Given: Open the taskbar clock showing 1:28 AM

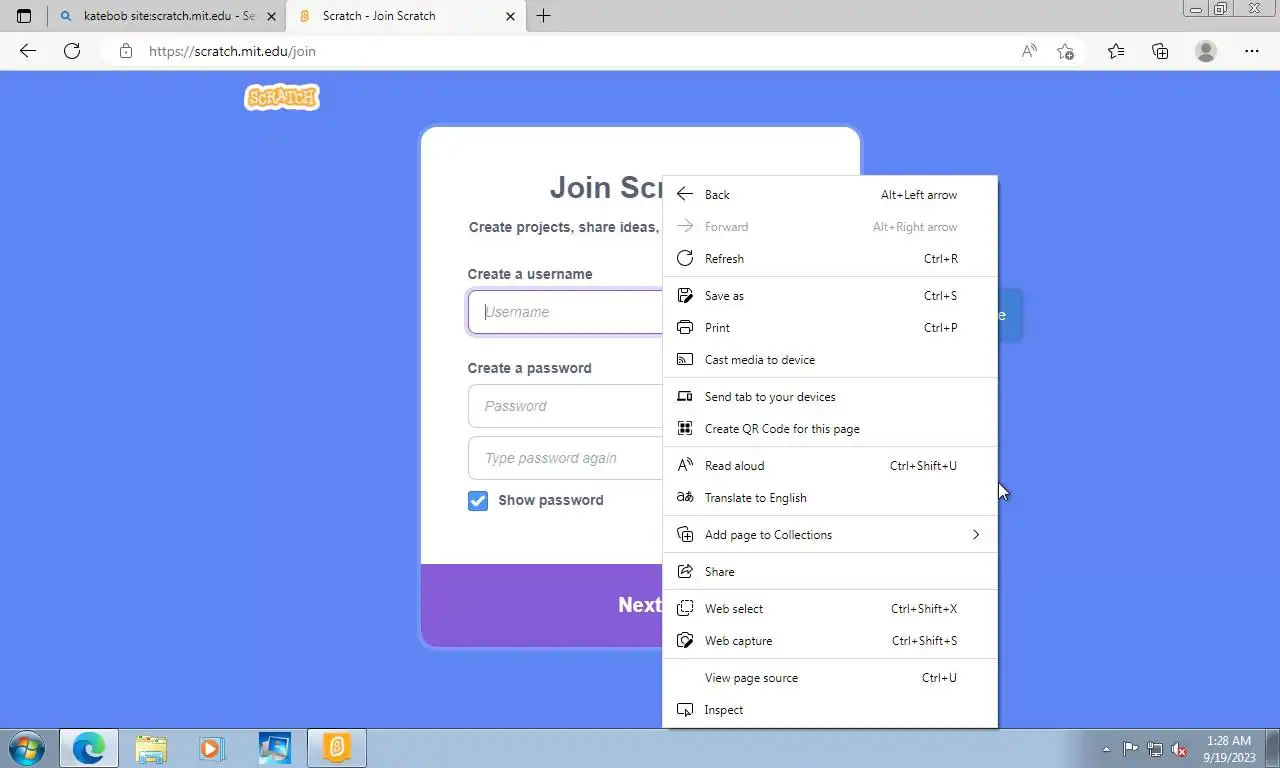Looking at the screenshot, I should [1229, 749].
